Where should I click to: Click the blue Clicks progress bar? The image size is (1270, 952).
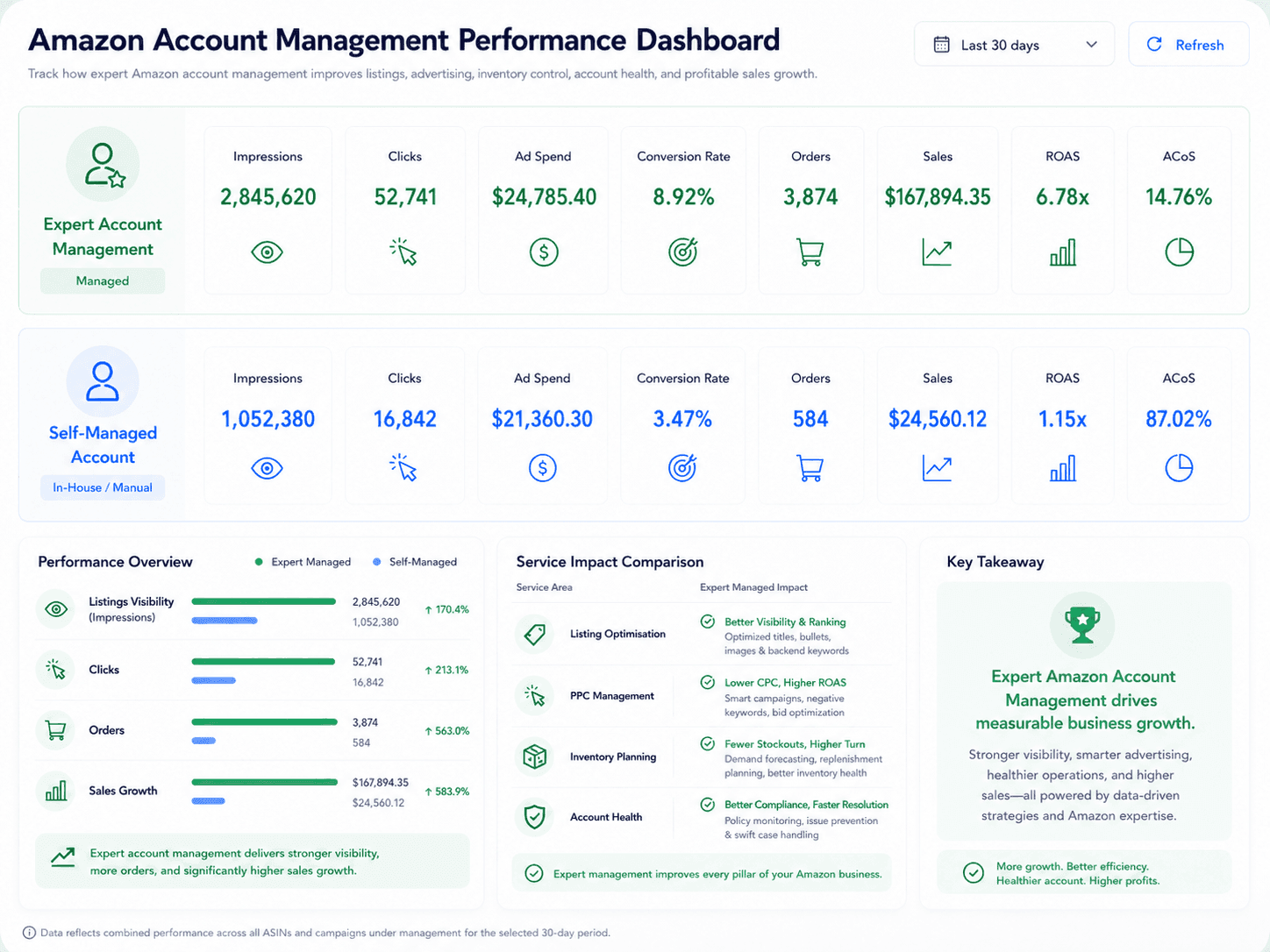214,680
